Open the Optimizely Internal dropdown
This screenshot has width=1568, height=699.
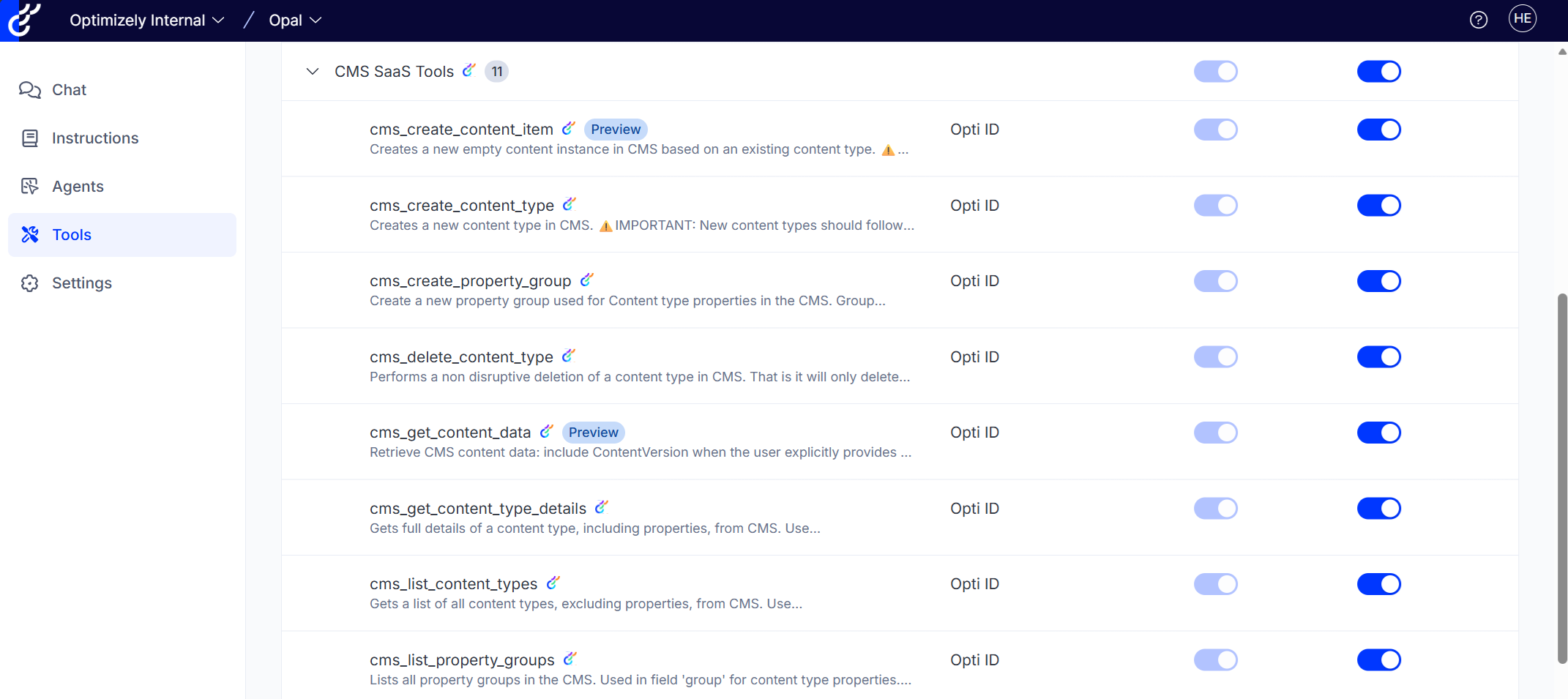(x=146, y=20)
